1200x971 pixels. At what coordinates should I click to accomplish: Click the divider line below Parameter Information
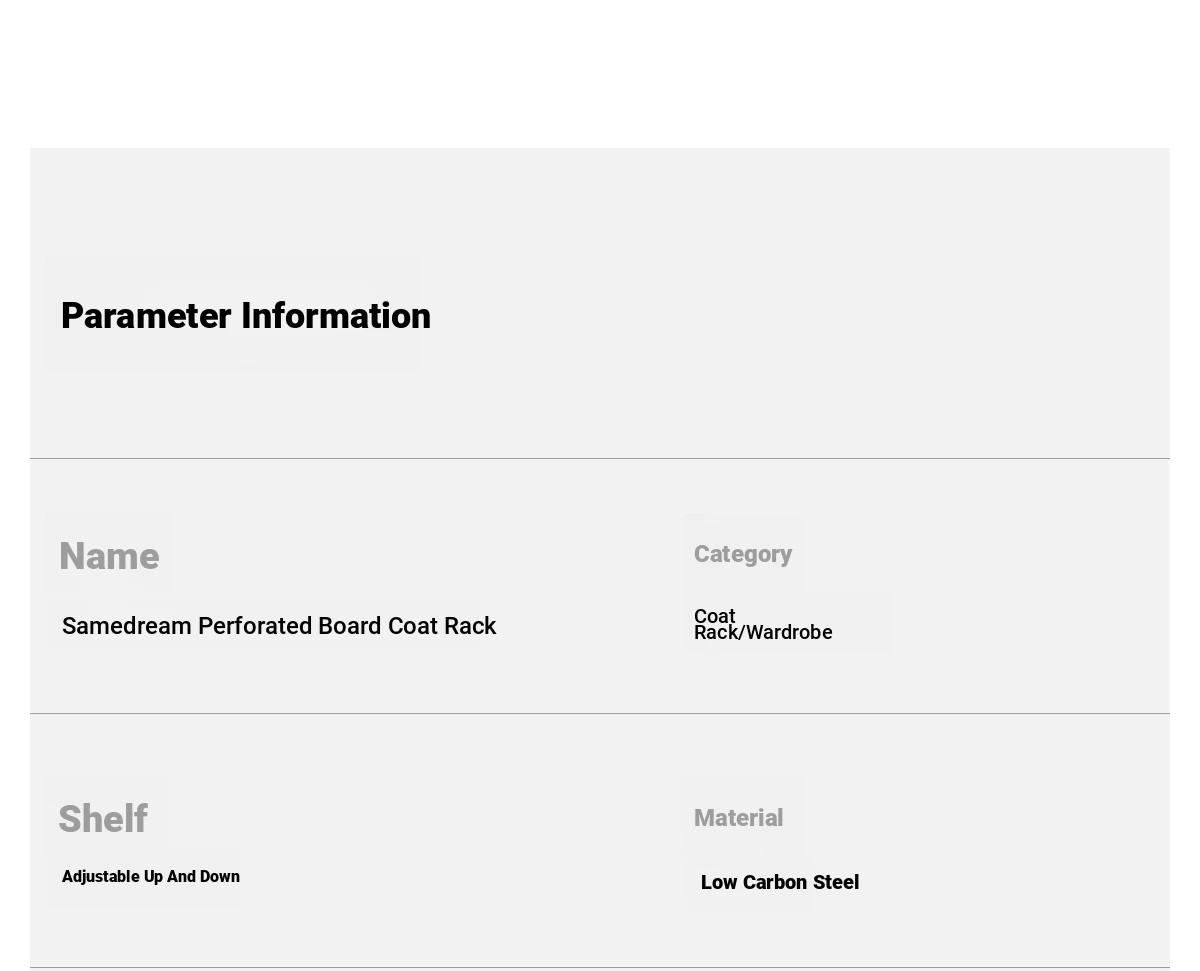coord(600,458)
